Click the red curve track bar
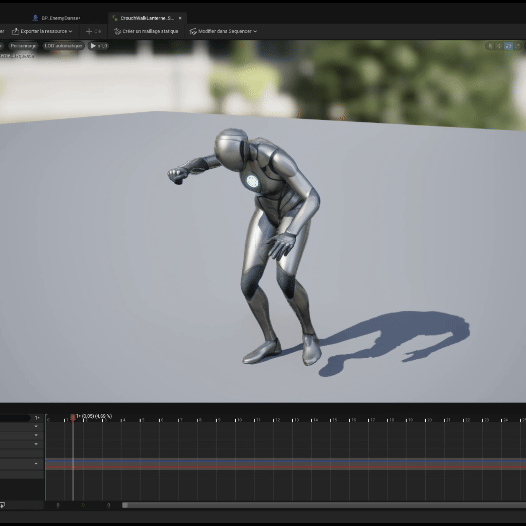The height and width of the screenshot is (526, 526). point(285,467)
